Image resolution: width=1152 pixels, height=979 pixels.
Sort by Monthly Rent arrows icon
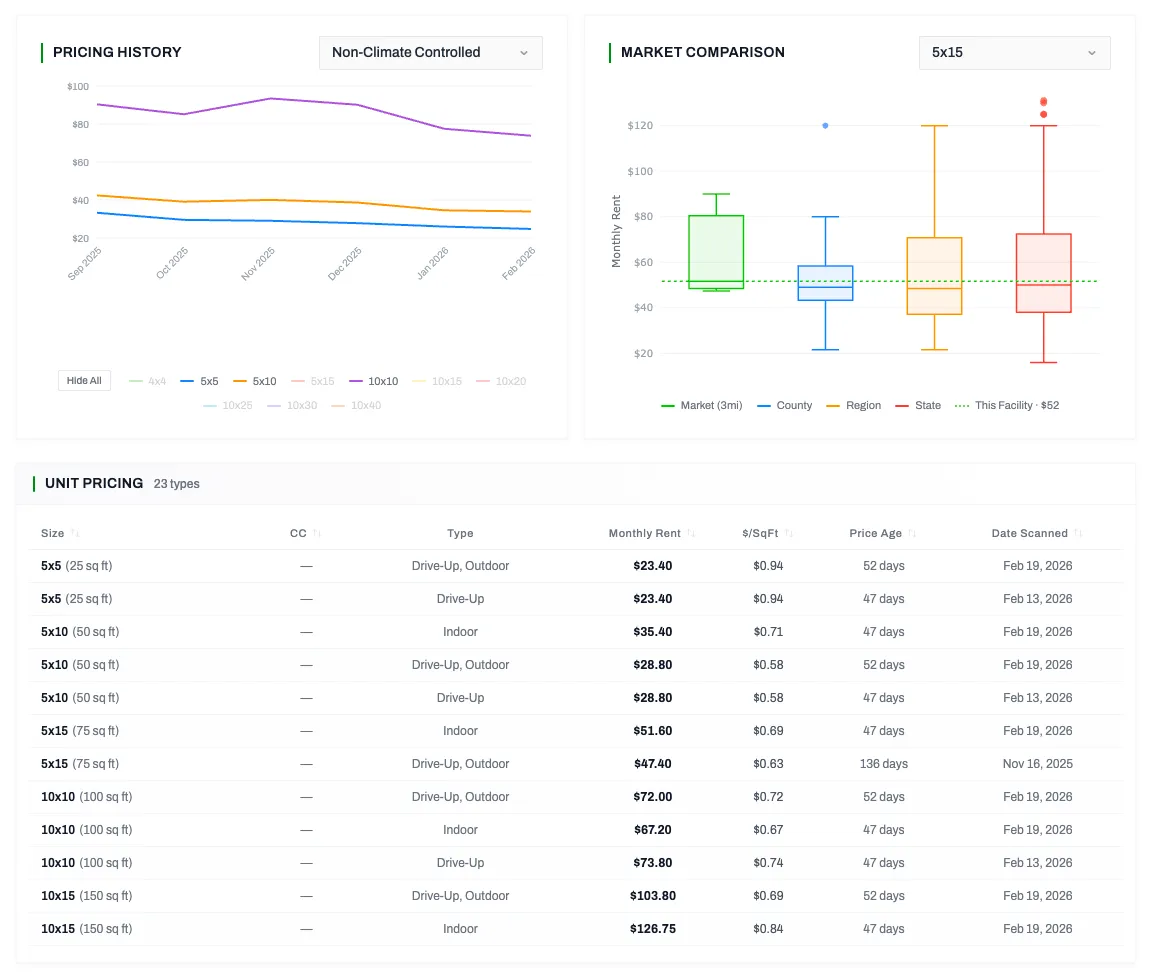pos(691,534)
